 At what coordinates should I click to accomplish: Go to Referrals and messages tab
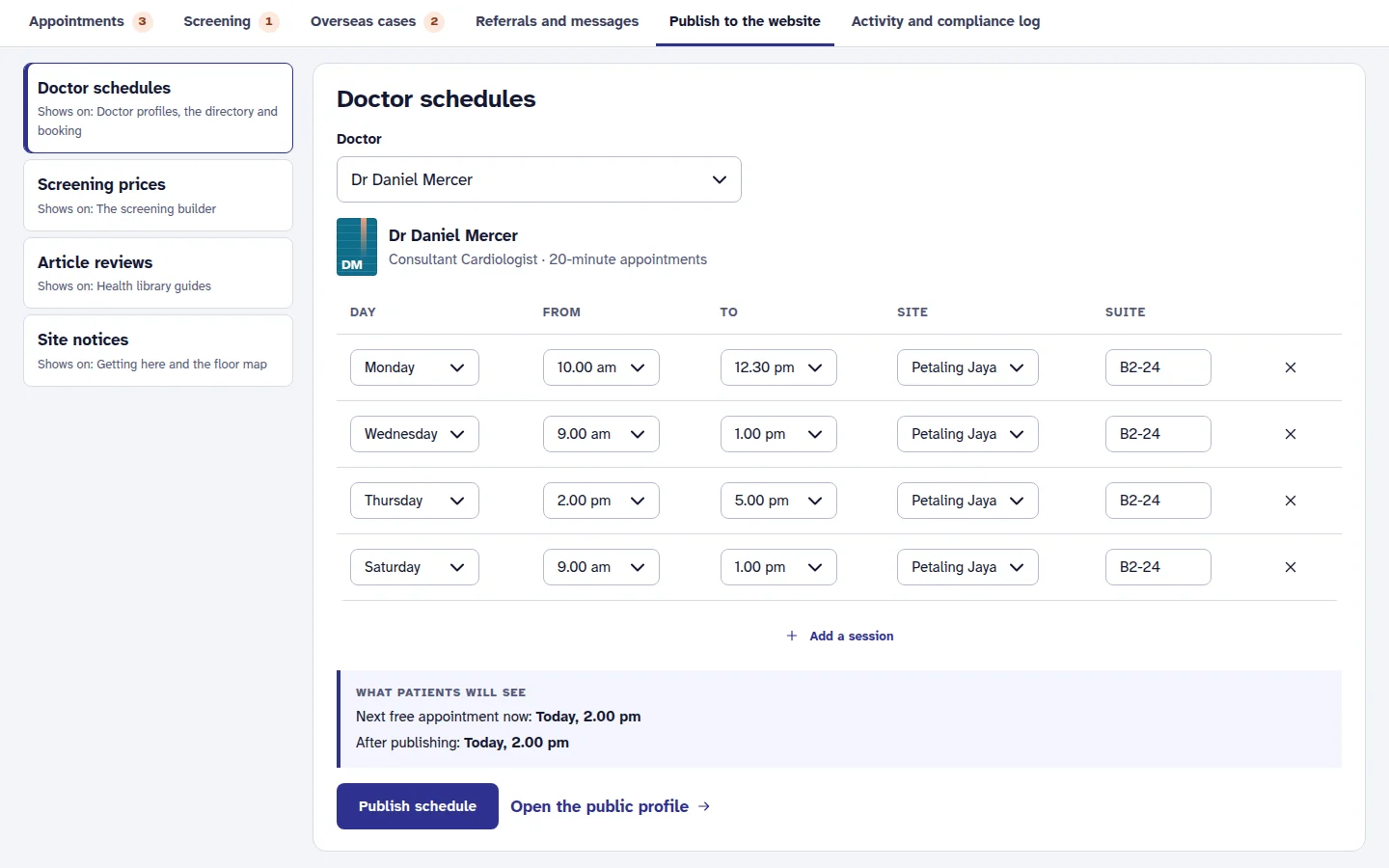[x=557, y=21]
